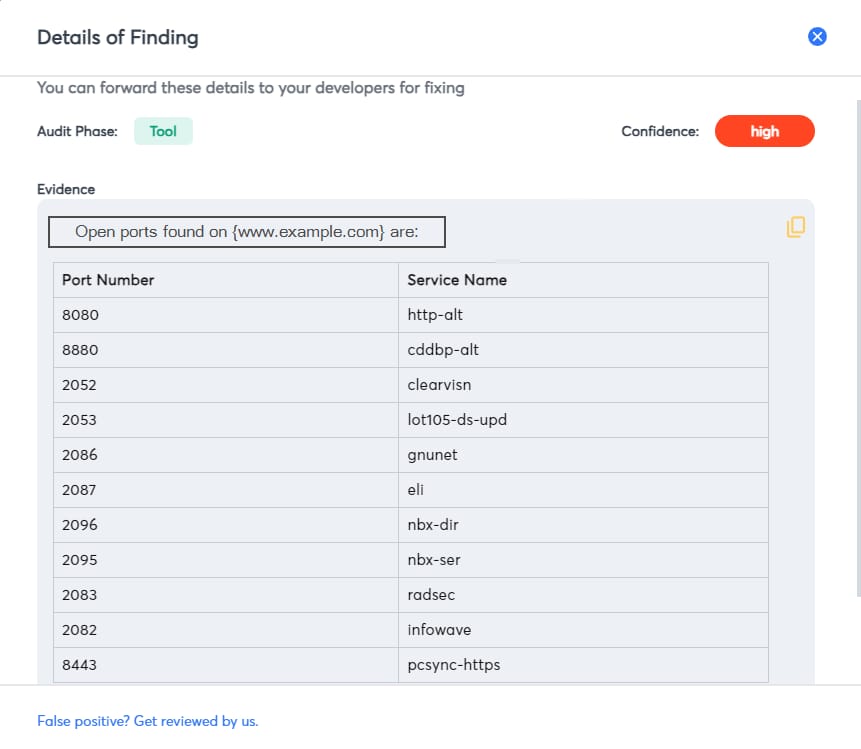This screenshot has width=861, height=749.
Task: Select the nbx-ser service cell
Action: tap(583, 560)
